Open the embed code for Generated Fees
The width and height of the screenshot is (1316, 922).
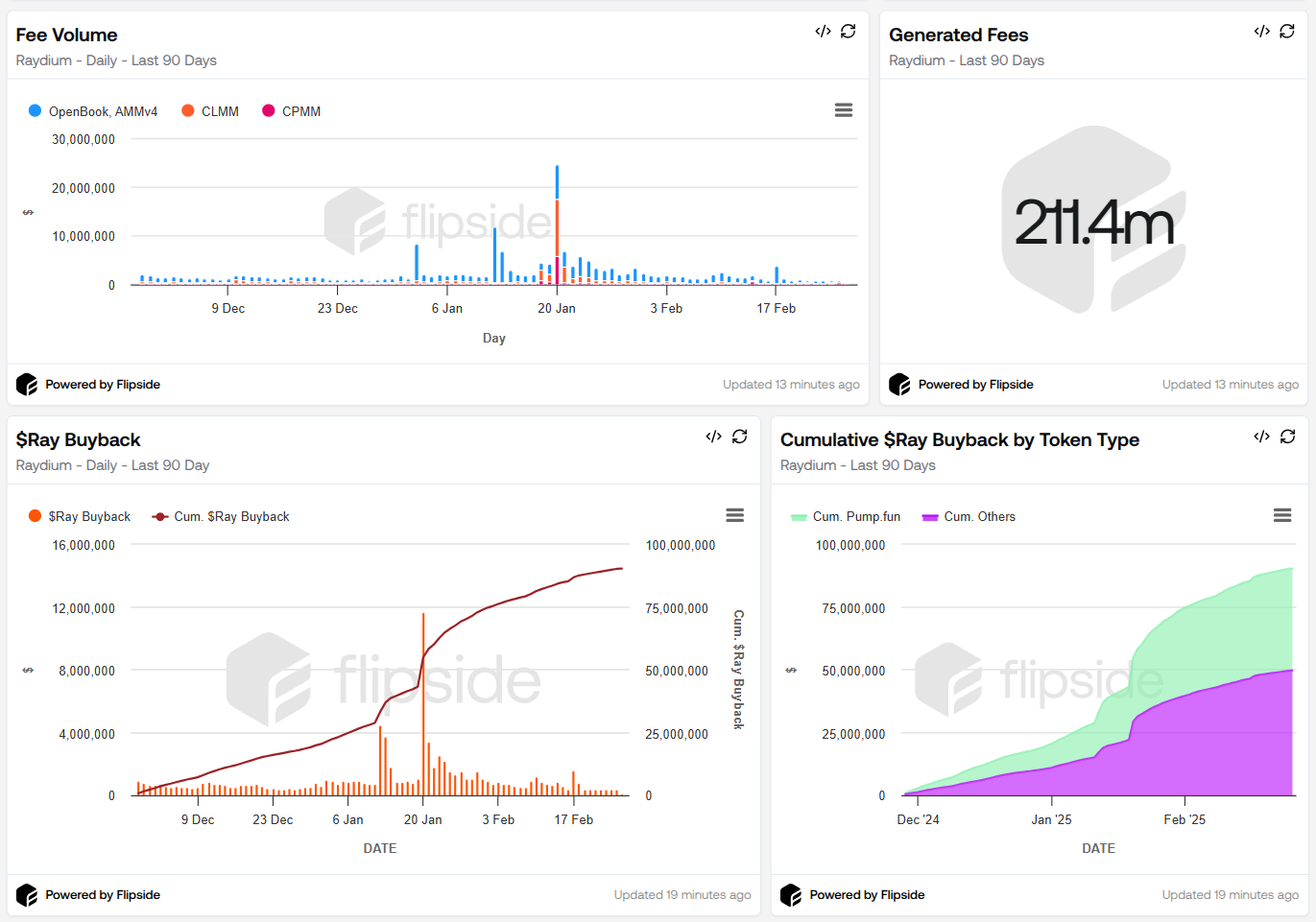coord(1261,32)
